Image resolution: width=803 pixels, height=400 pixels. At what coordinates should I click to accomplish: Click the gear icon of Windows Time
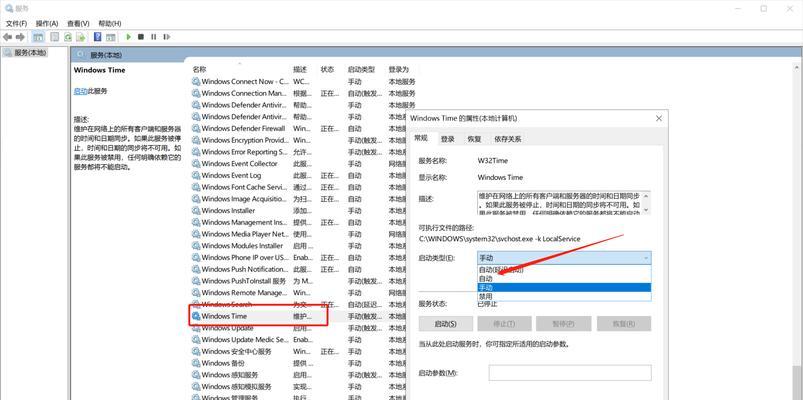(196, 316)
